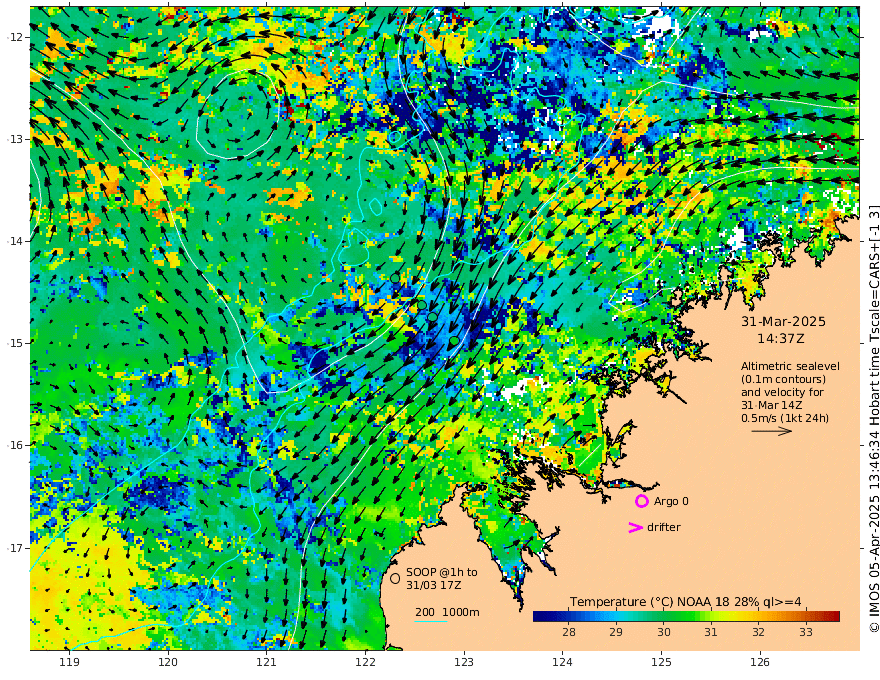Click the SOOP legend circle symbol

[x=395, y=578]
